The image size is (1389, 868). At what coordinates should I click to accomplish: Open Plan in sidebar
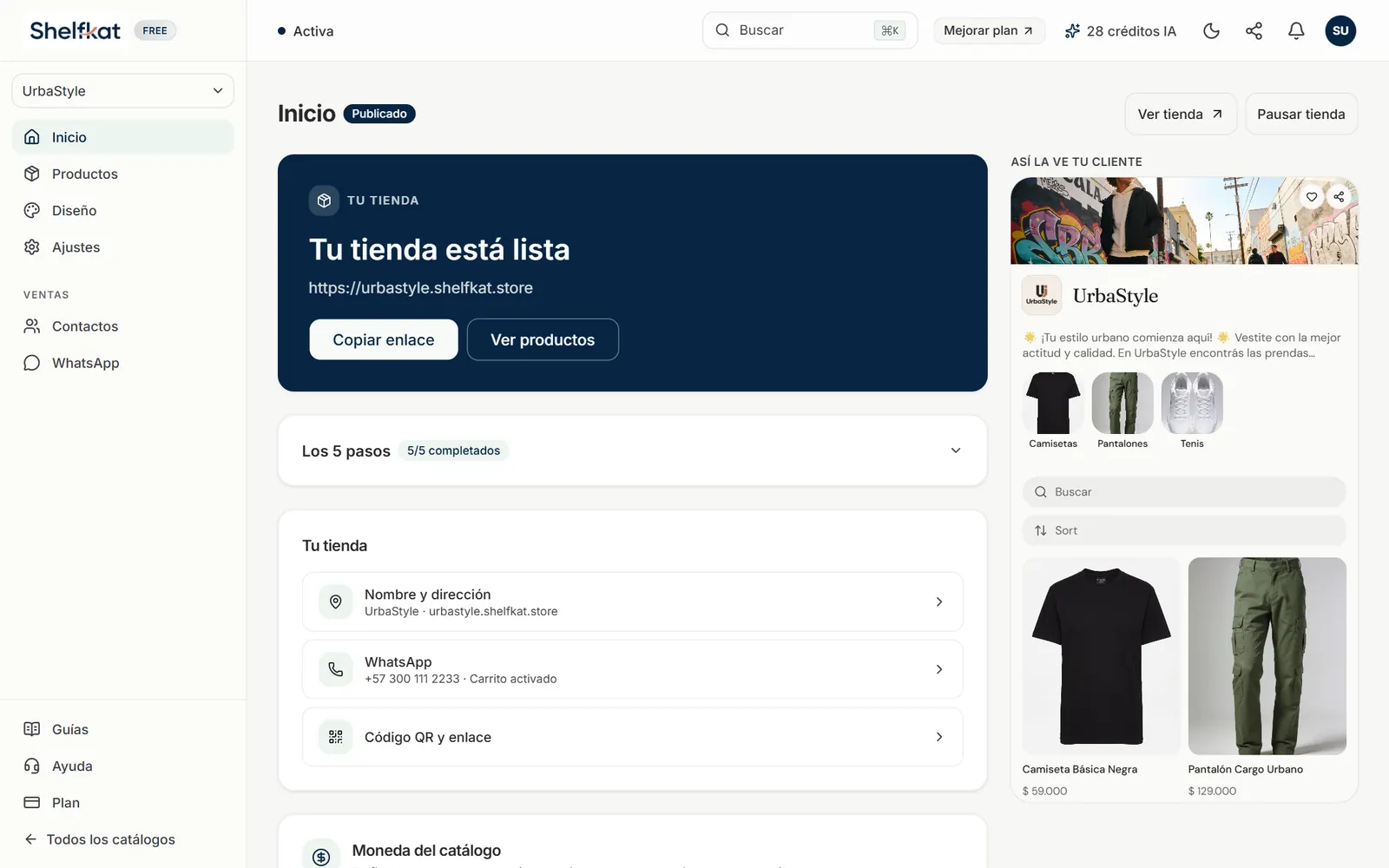point(122,803)
